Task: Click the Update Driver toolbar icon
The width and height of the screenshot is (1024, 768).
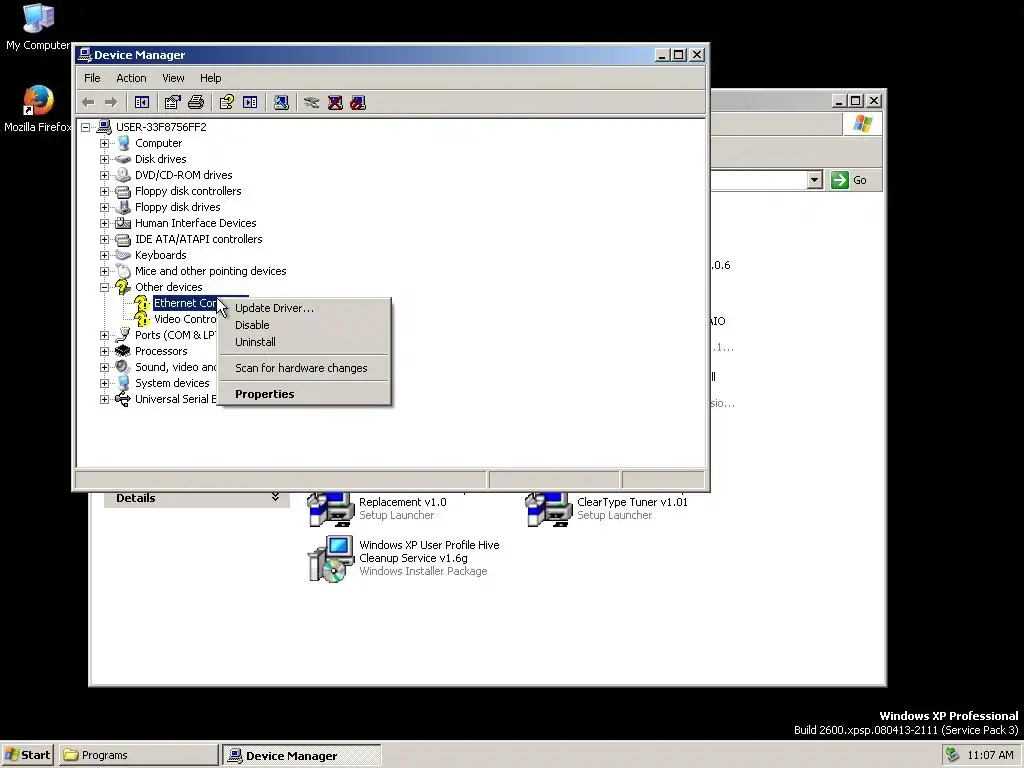Action: coord(312,103)
